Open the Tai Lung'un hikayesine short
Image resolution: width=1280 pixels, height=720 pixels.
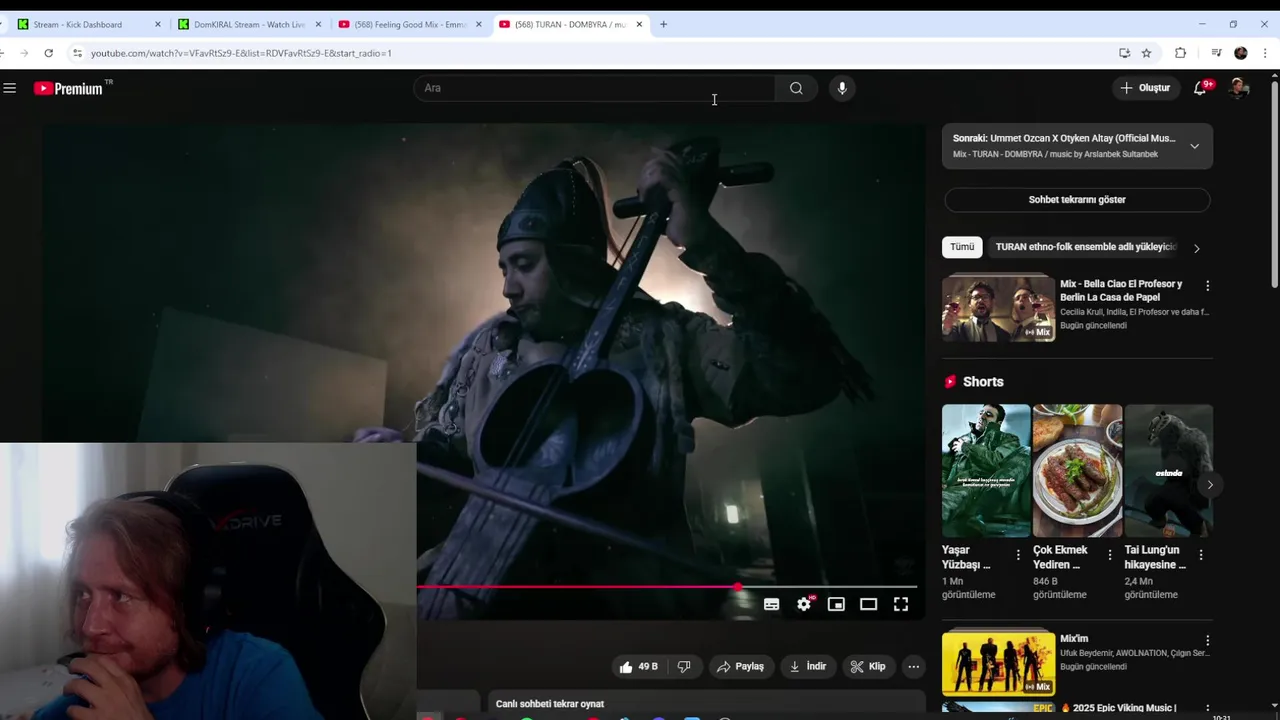pyautogui.click(x=1168, y=470)
